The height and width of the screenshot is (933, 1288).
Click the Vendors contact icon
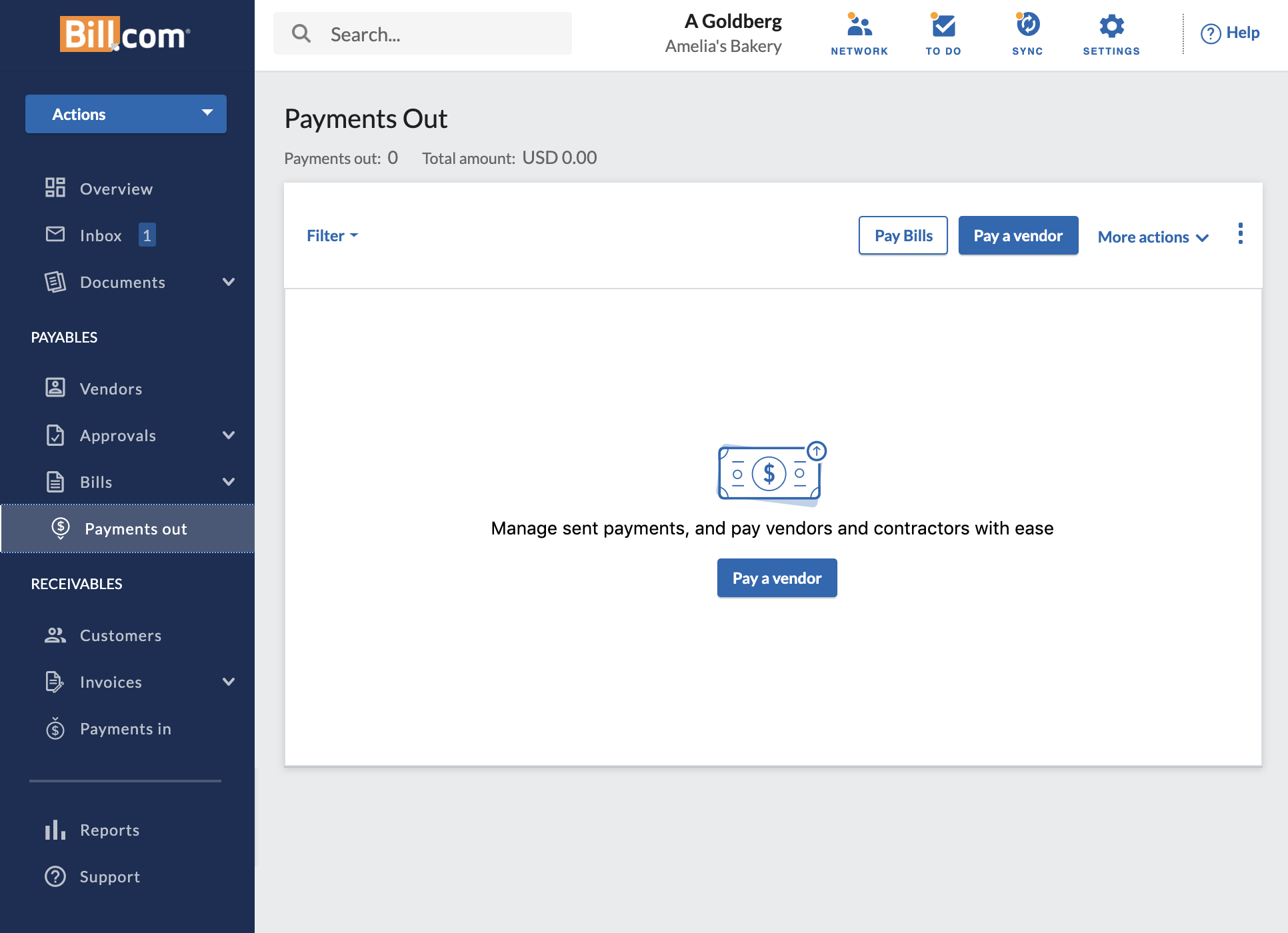(55, 387)
